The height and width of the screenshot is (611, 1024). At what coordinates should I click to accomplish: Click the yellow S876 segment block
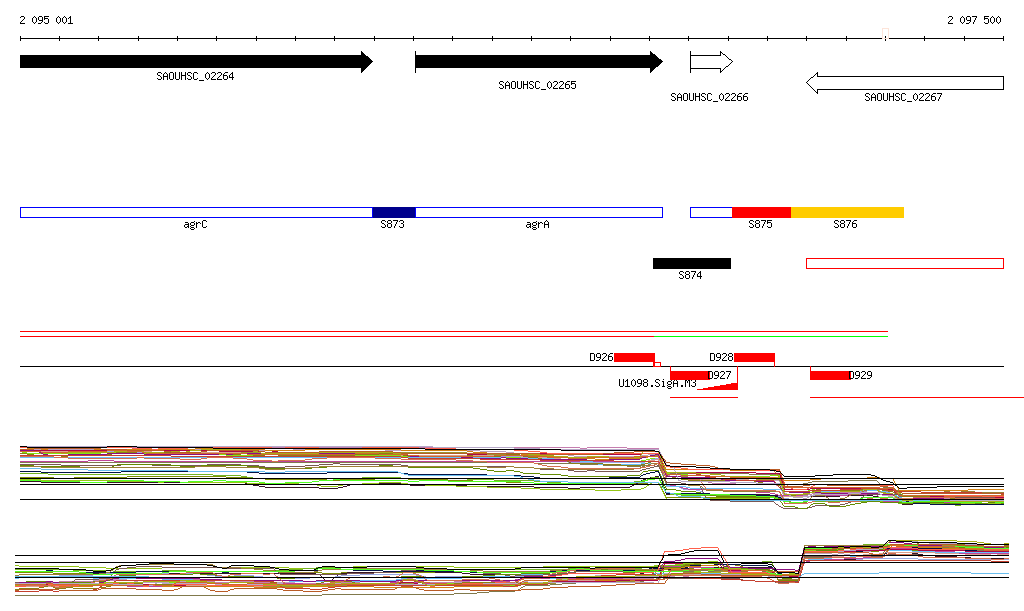point(847,212)
